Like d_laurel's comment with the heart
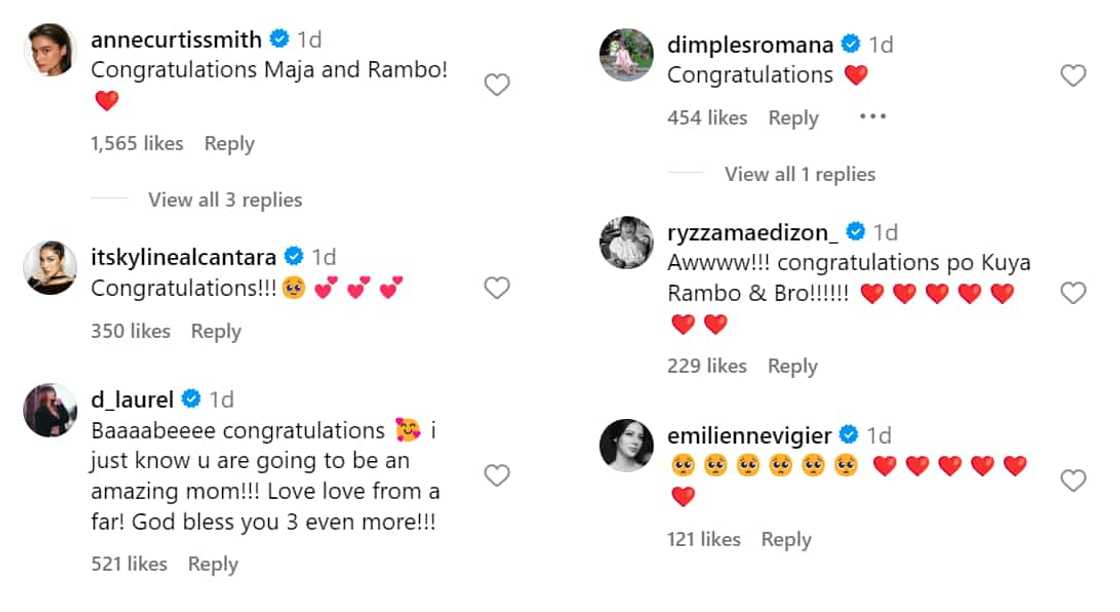Screen dimensions: 1120x612 coord(497,475)
